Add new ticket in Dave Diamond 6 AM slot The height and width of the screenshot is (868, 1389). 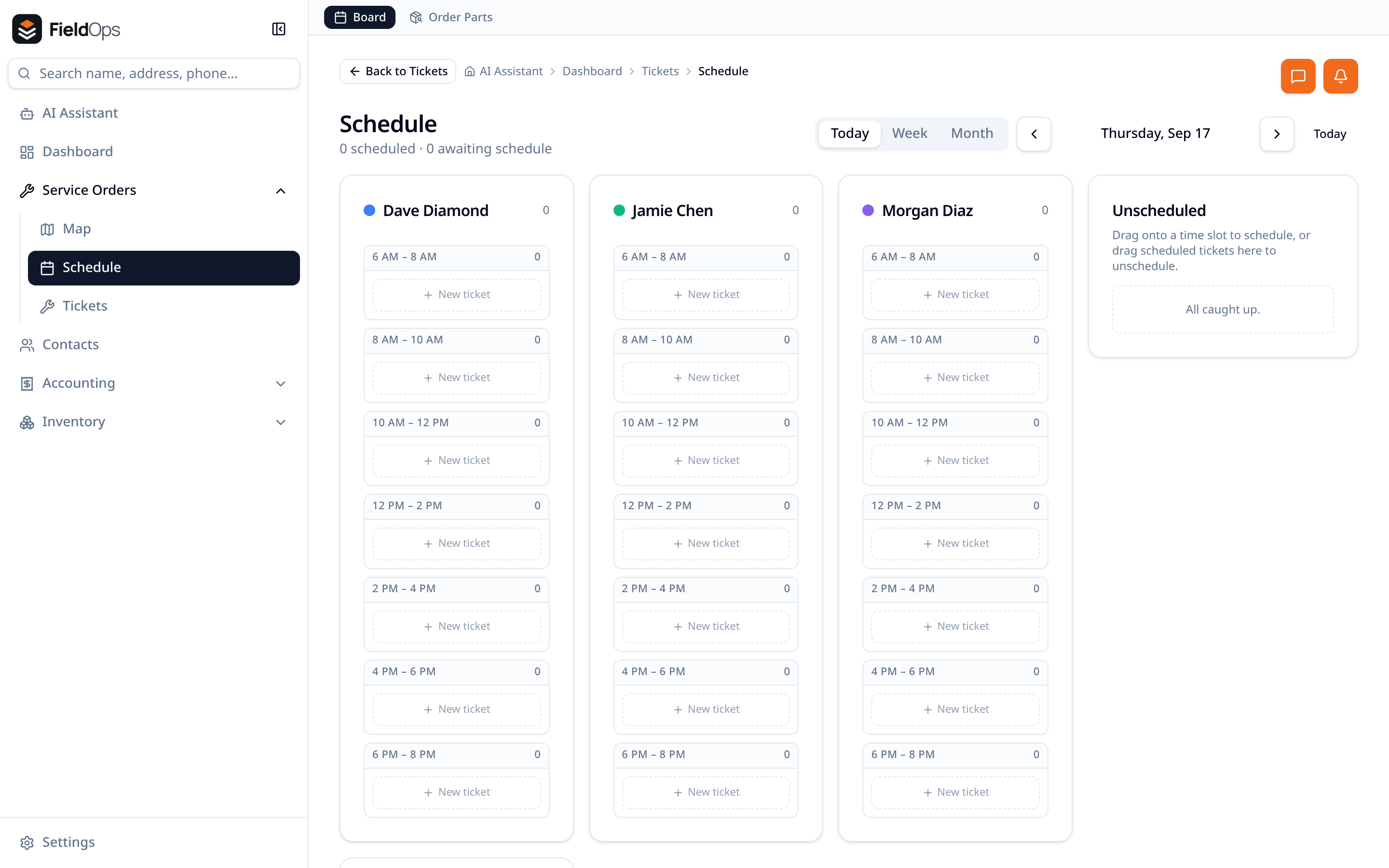[456, 295]
